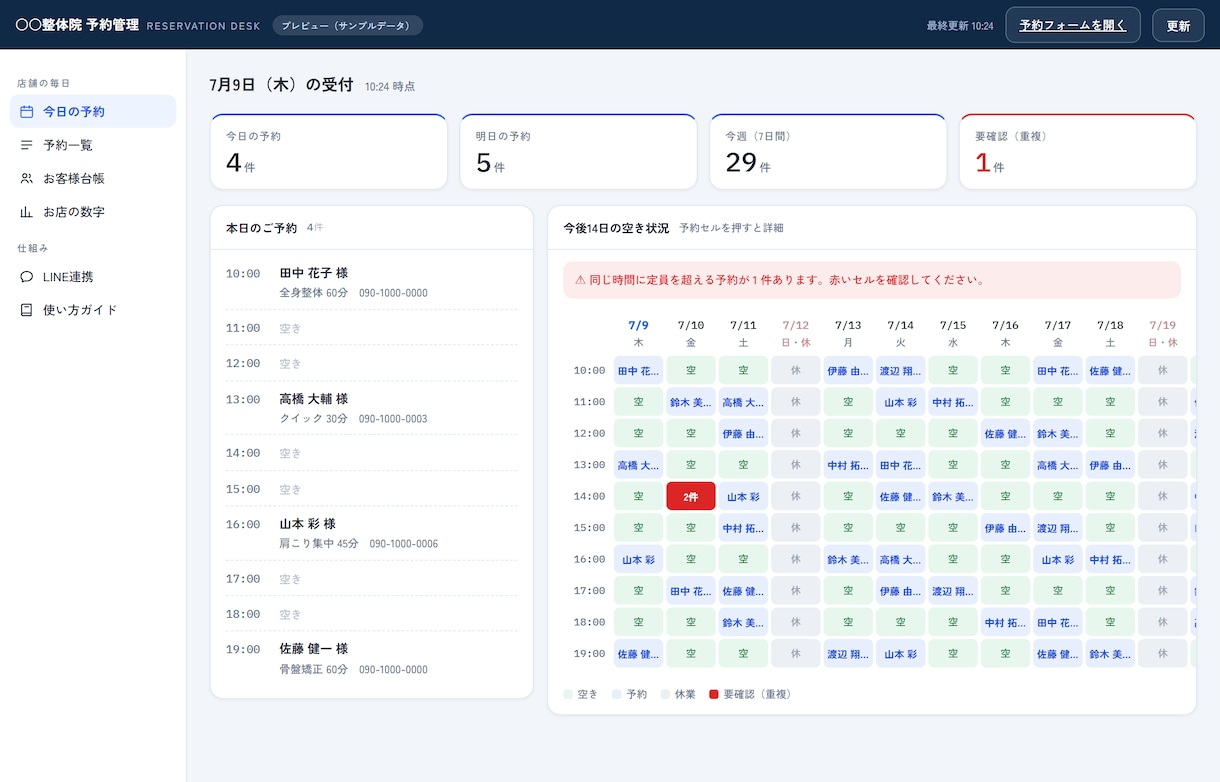Open the 要確認（重複）1件 card
1220x782 pixels.
tap(1078, 151)
